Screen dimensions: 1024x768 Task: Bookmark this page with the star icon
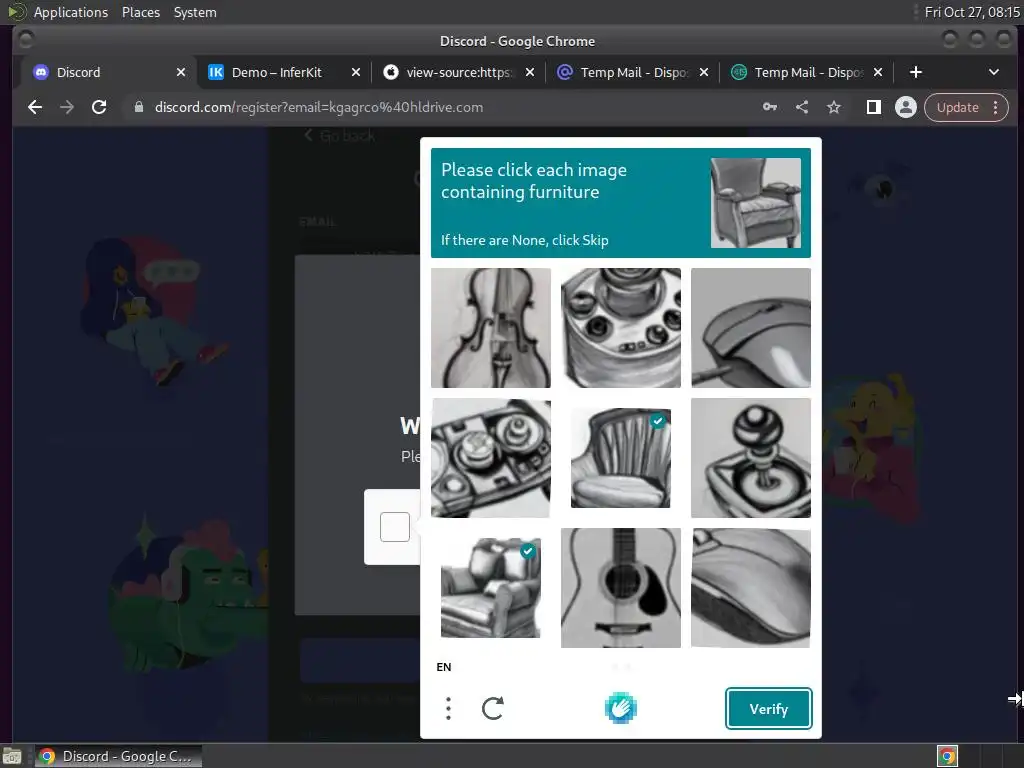pos(834,107)
